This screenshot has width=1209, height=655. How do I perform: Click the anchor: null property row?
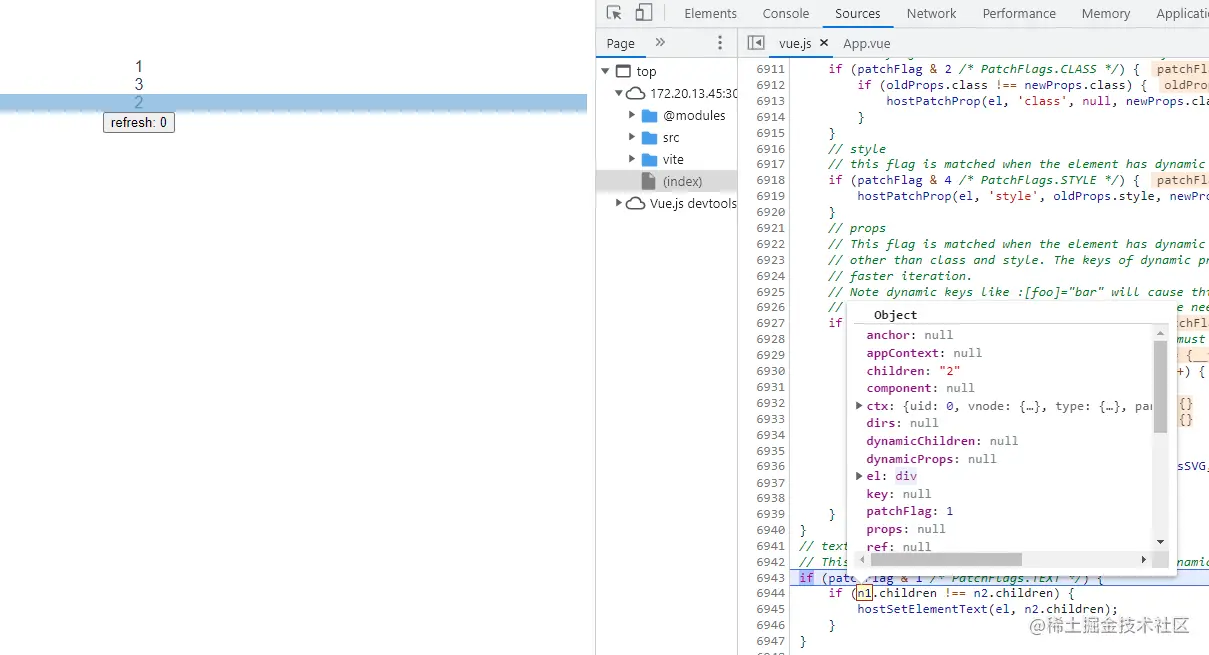tap(910, 335)
